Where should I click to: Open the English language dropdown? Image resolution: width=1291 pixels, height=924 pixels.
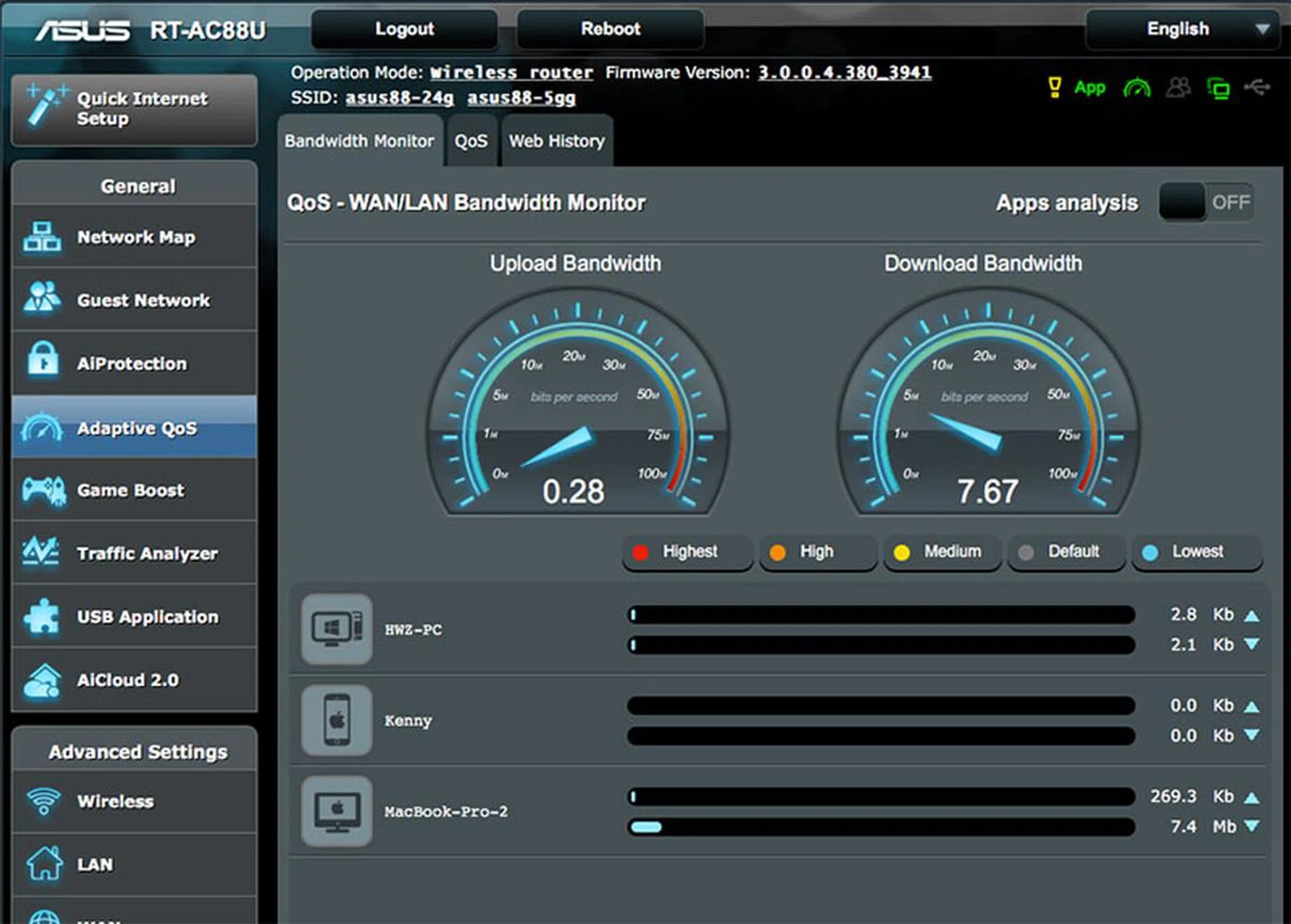point(1183,29)
